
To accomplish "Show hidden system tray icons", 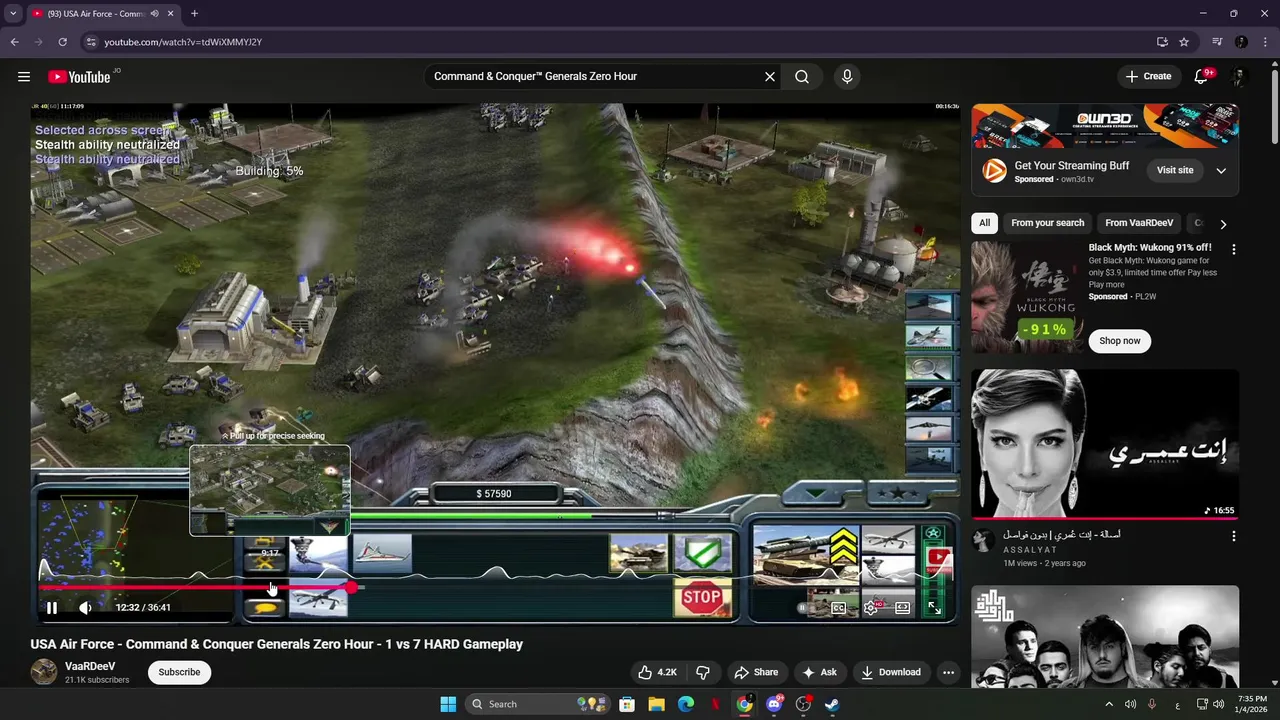I will tap(1109, 704).
